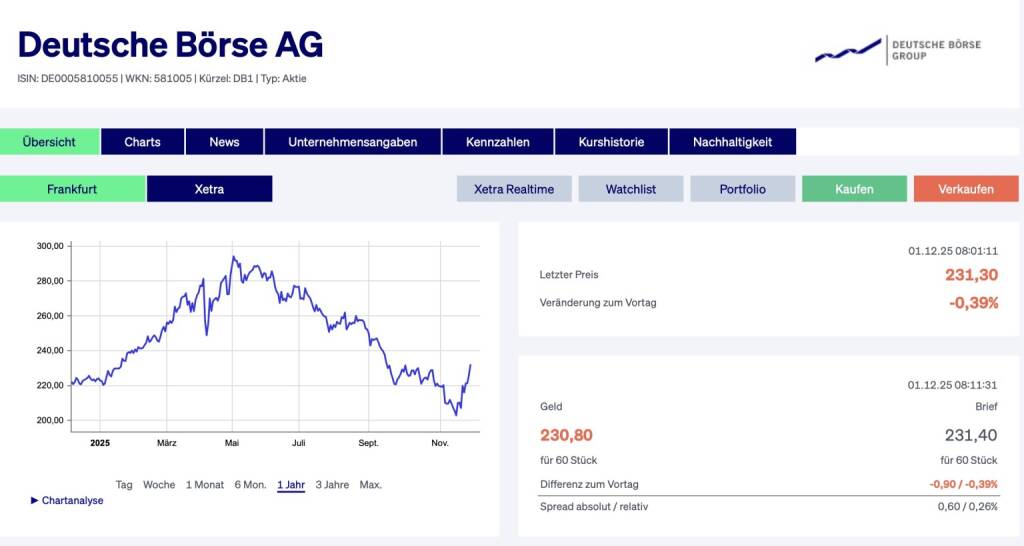Click the green Kaufen button
Image resolution: width=1024 pixels, height=546 pixels.
click(854, 189)
